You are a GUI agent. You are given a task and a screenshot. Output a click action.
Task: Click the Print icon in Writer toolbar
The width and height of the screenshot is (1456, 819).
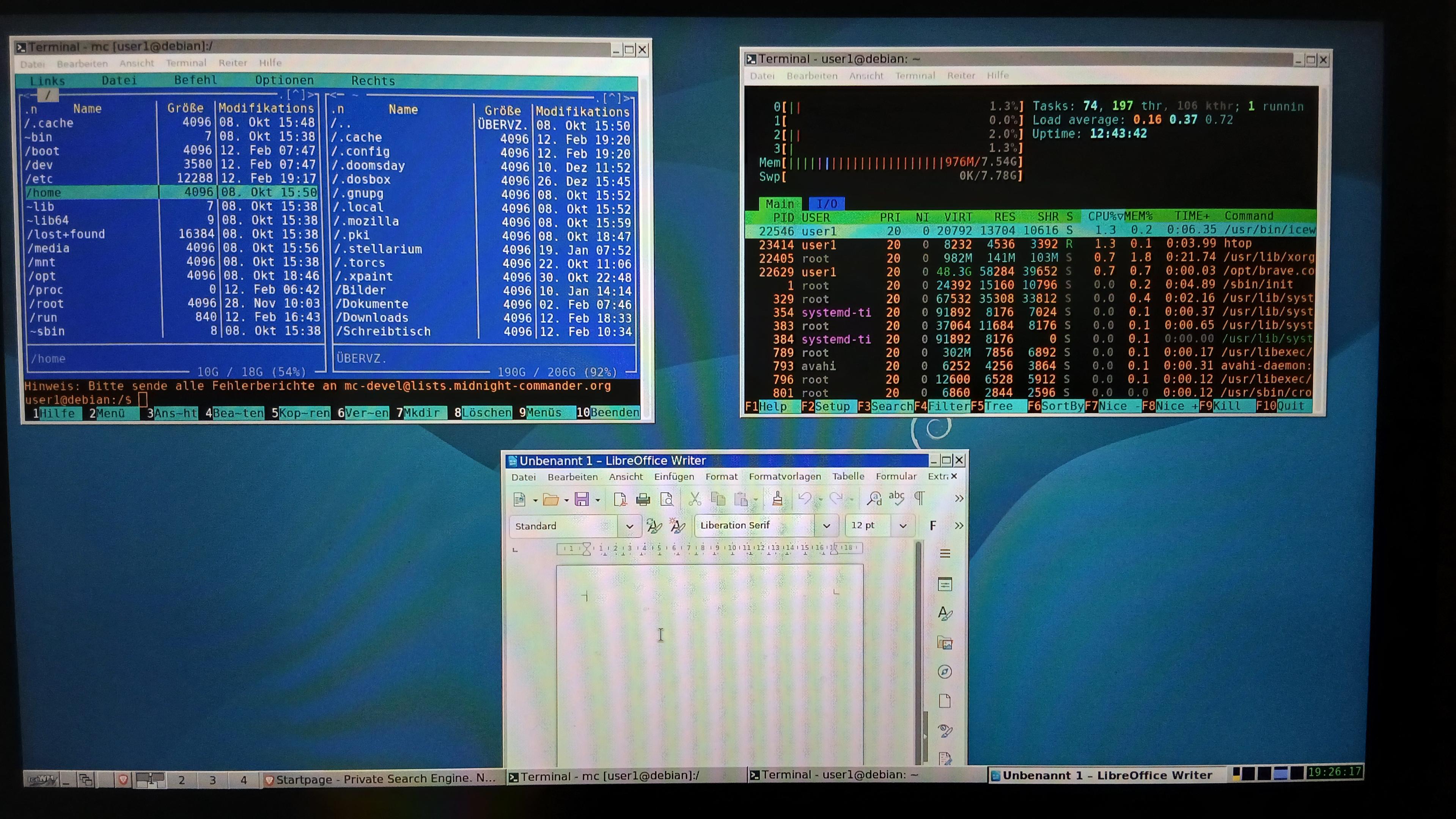[643, 499]
